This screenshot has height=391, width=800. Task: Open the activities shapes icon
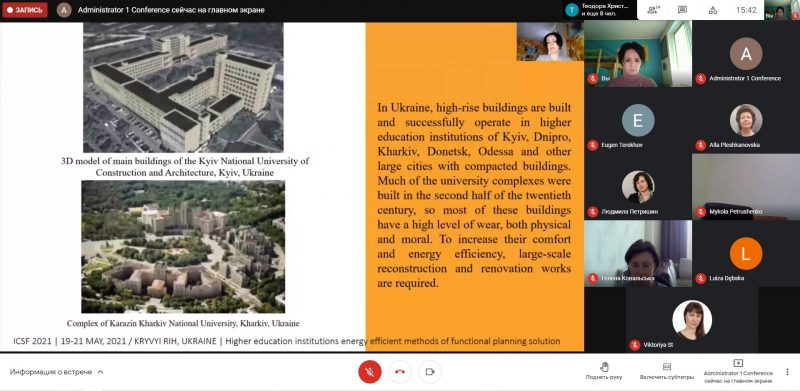[x=713, y=10]
